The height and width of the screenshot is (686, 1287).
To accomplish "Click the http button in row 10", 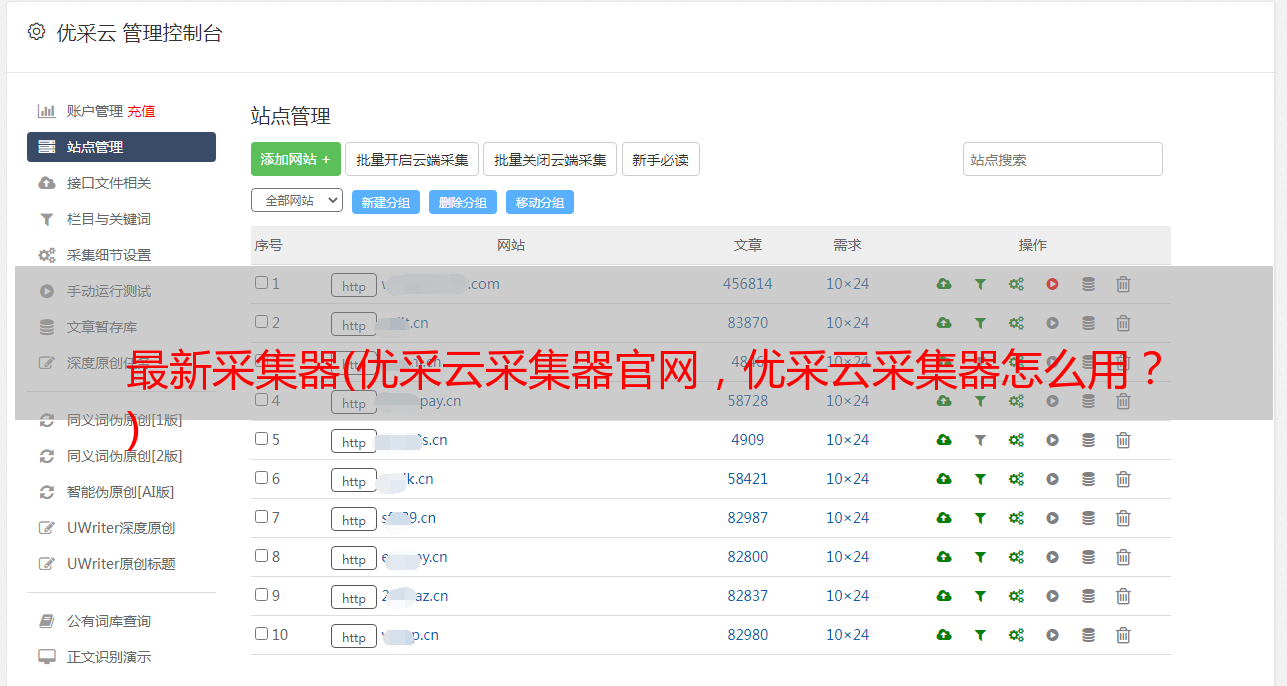I will coord(354,636).
